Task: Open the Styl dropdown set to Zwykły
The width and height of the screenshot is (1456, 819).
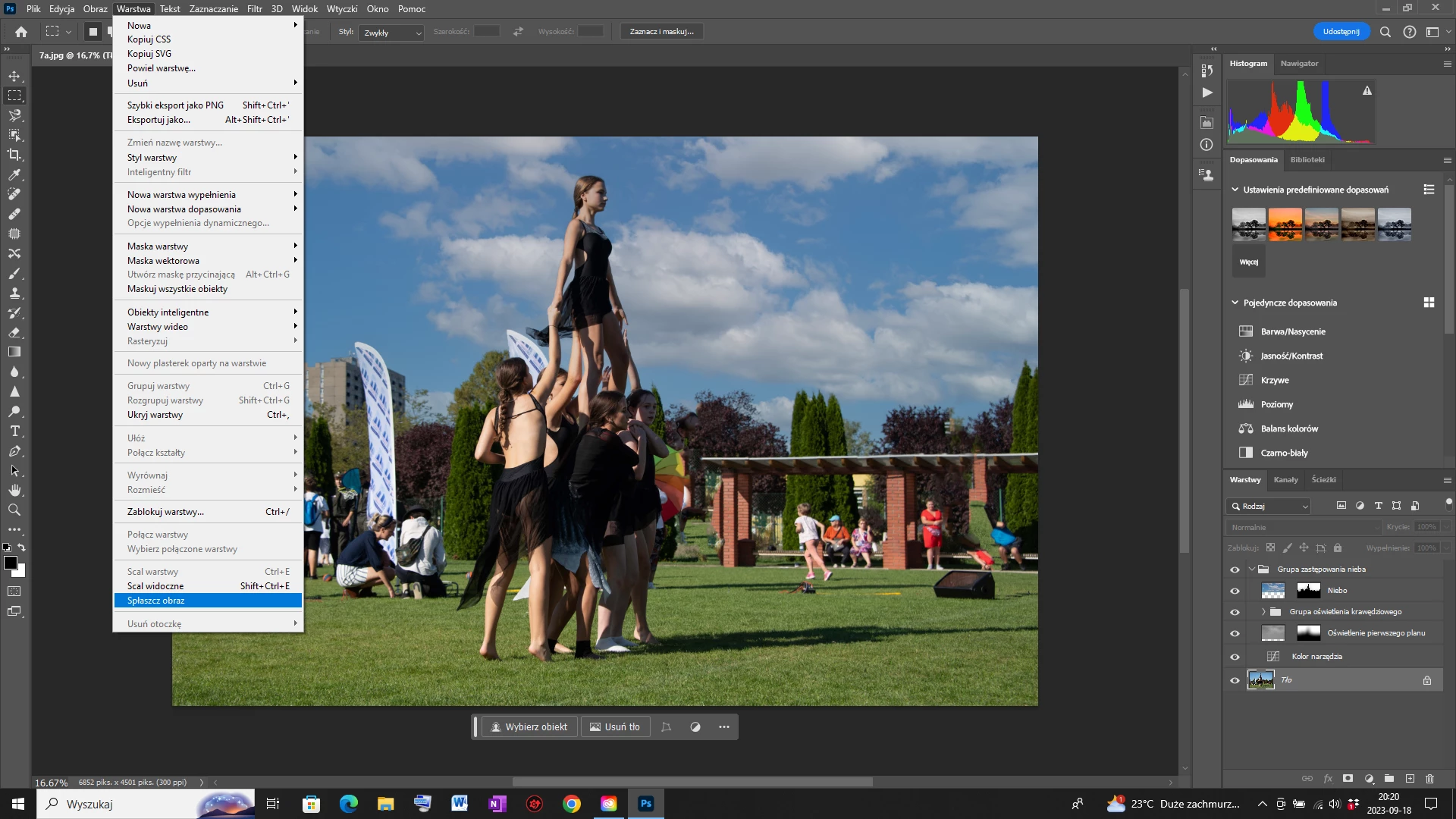Action: click(x=391, y=33)
